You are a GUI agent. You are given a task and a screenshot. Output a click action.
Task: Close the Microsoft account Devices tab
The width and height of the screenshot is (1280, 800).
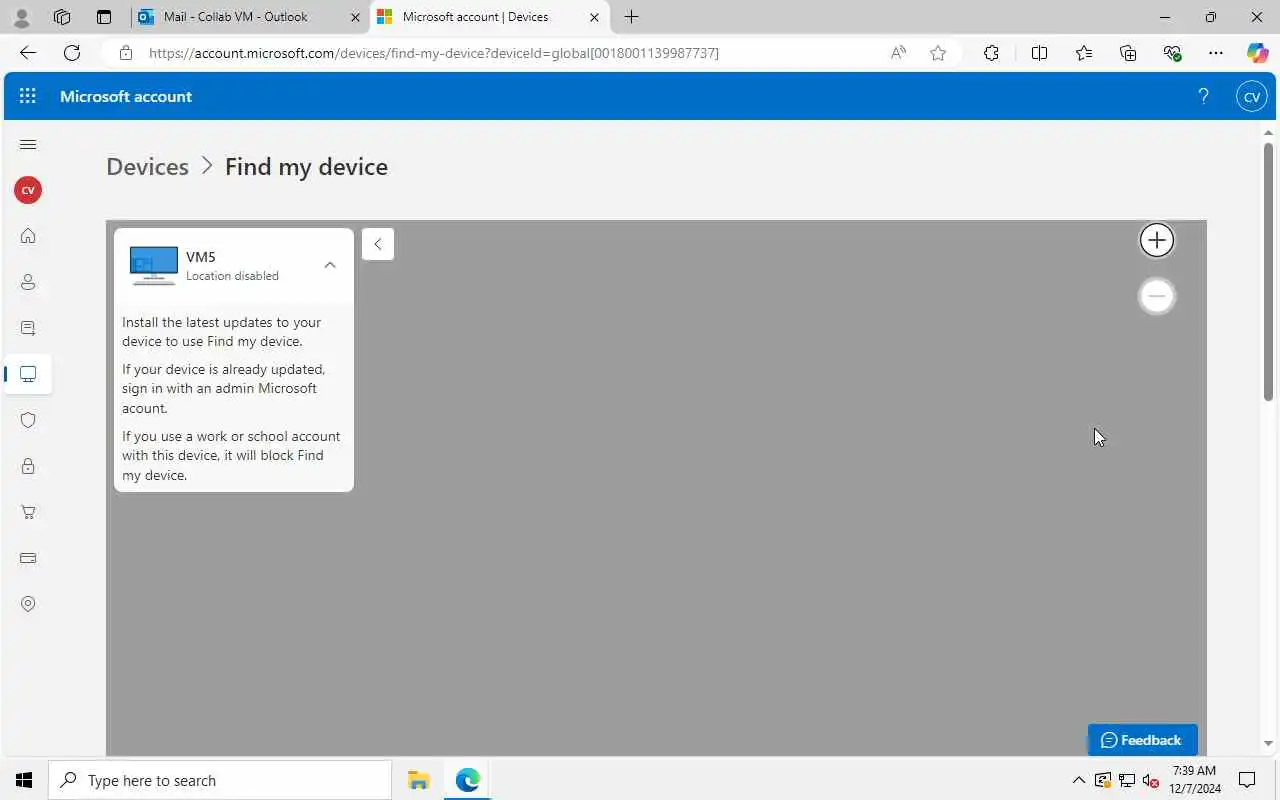tap(594, 17)
